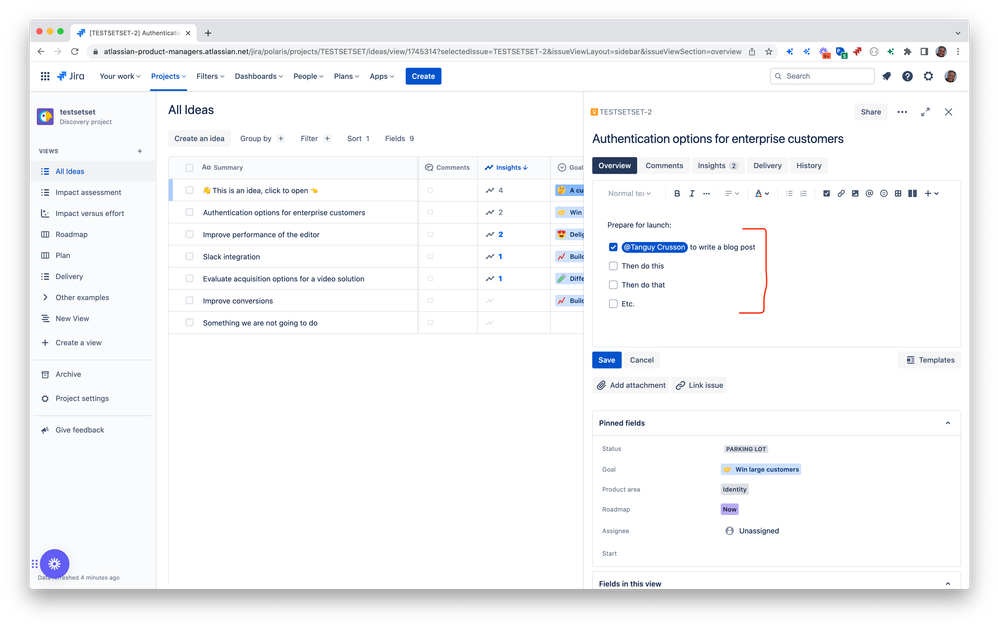Change the 'Parking lot' status value
Screen dimensions: 999x628
click(746, 449)
